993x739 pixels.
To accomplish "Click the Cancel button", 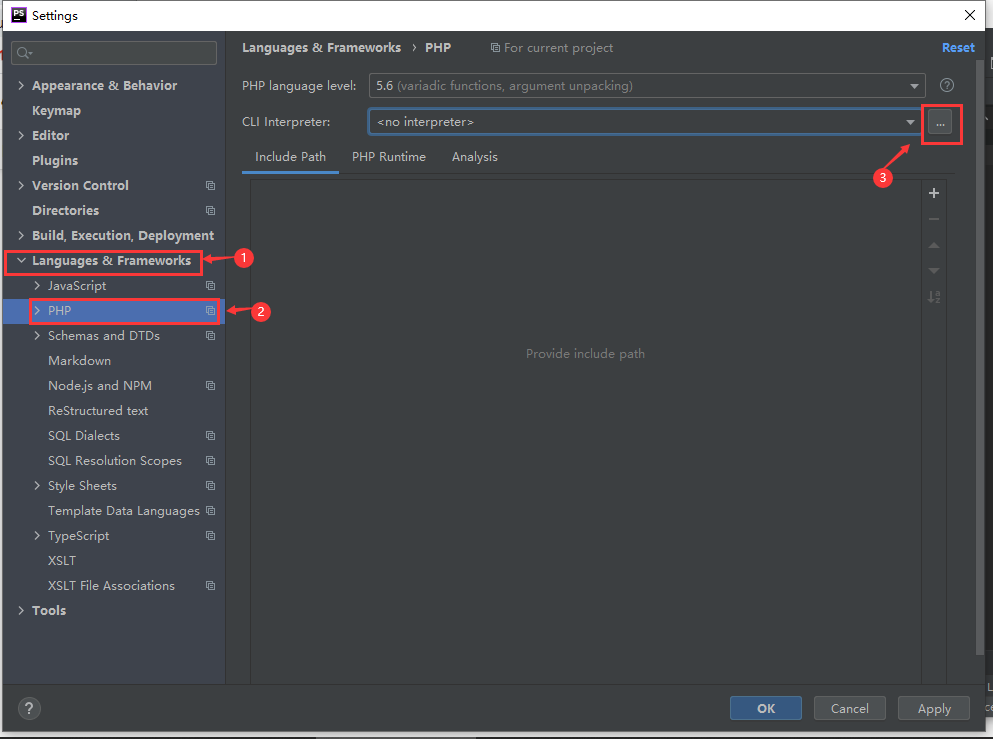I will [850, 709].
